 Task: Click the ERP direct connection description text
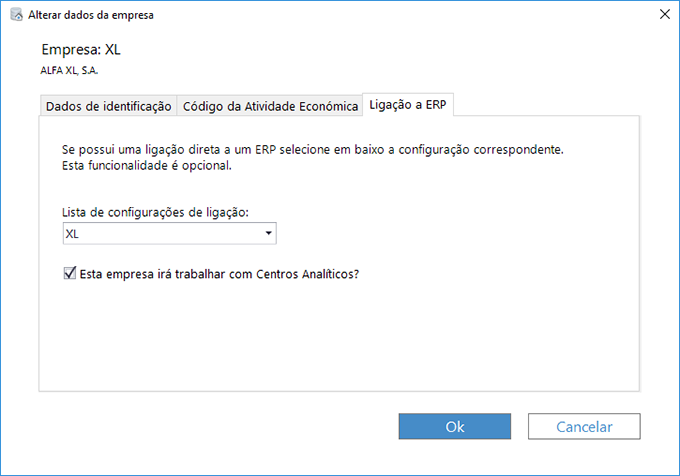(313, 150)
